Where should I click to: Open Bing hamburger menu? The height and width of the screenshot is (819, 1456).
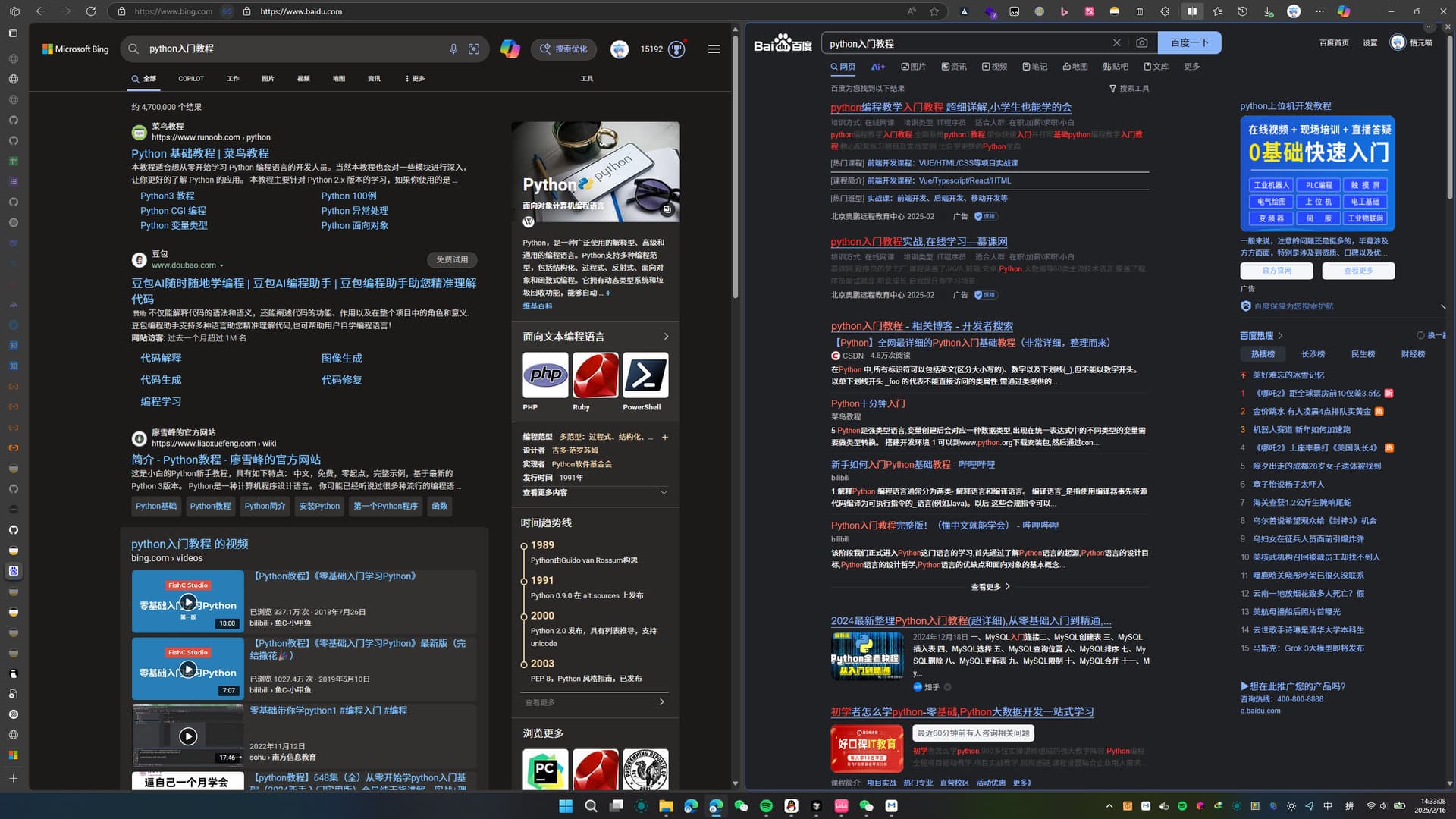714,49
